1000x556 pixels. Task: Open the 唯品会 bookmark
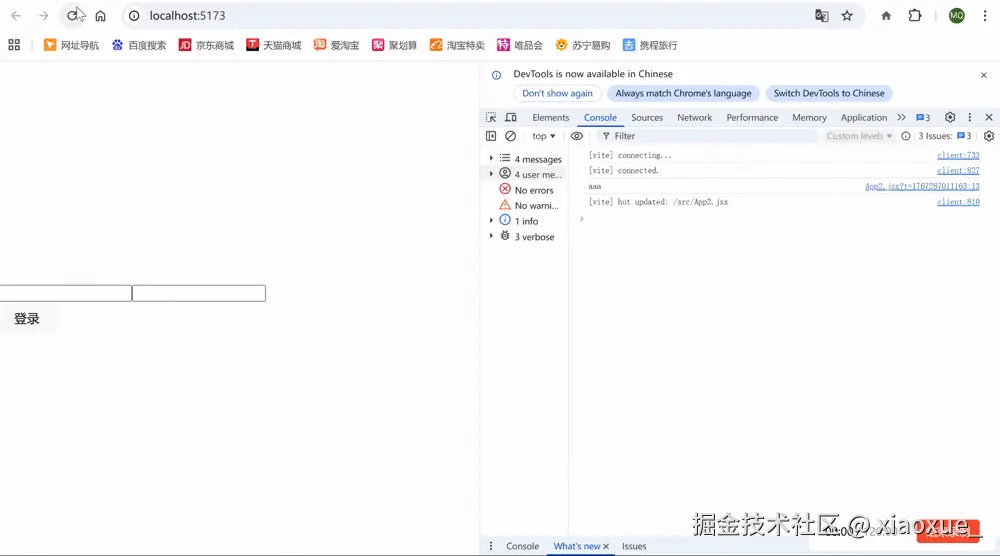(520, 45)
